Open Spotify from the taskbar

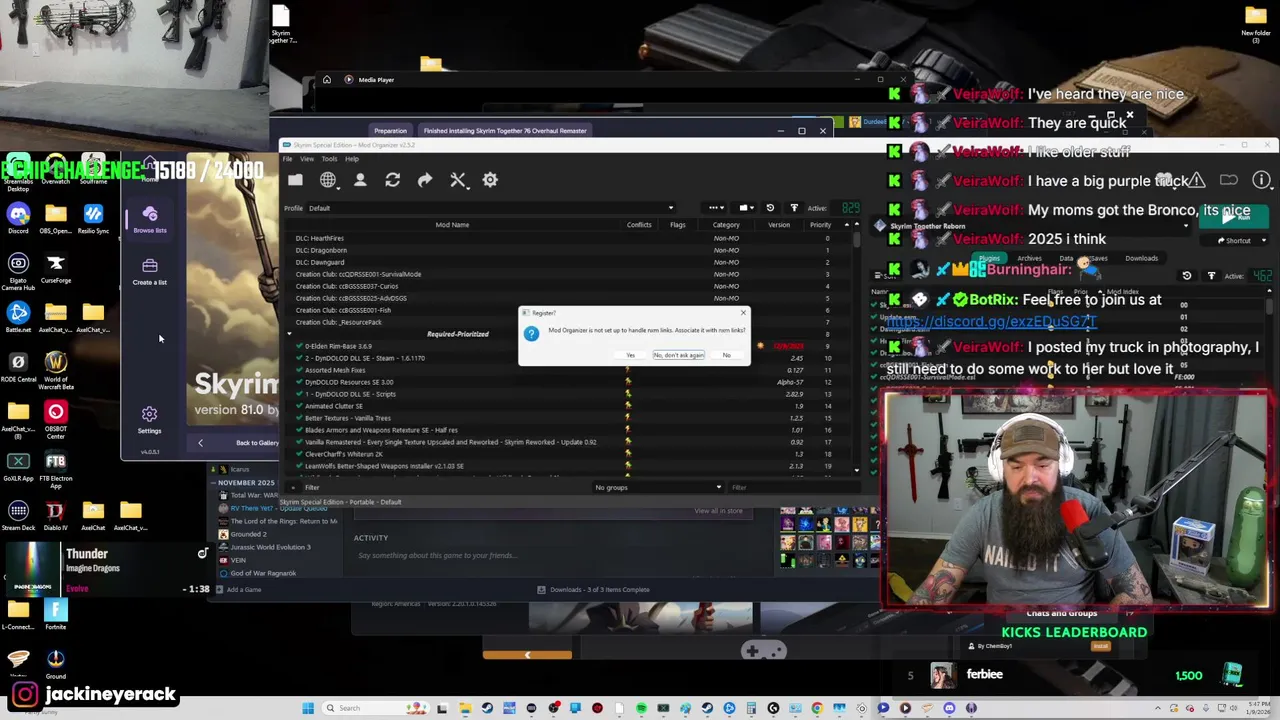pyautogui.click(x=641, y=708)
